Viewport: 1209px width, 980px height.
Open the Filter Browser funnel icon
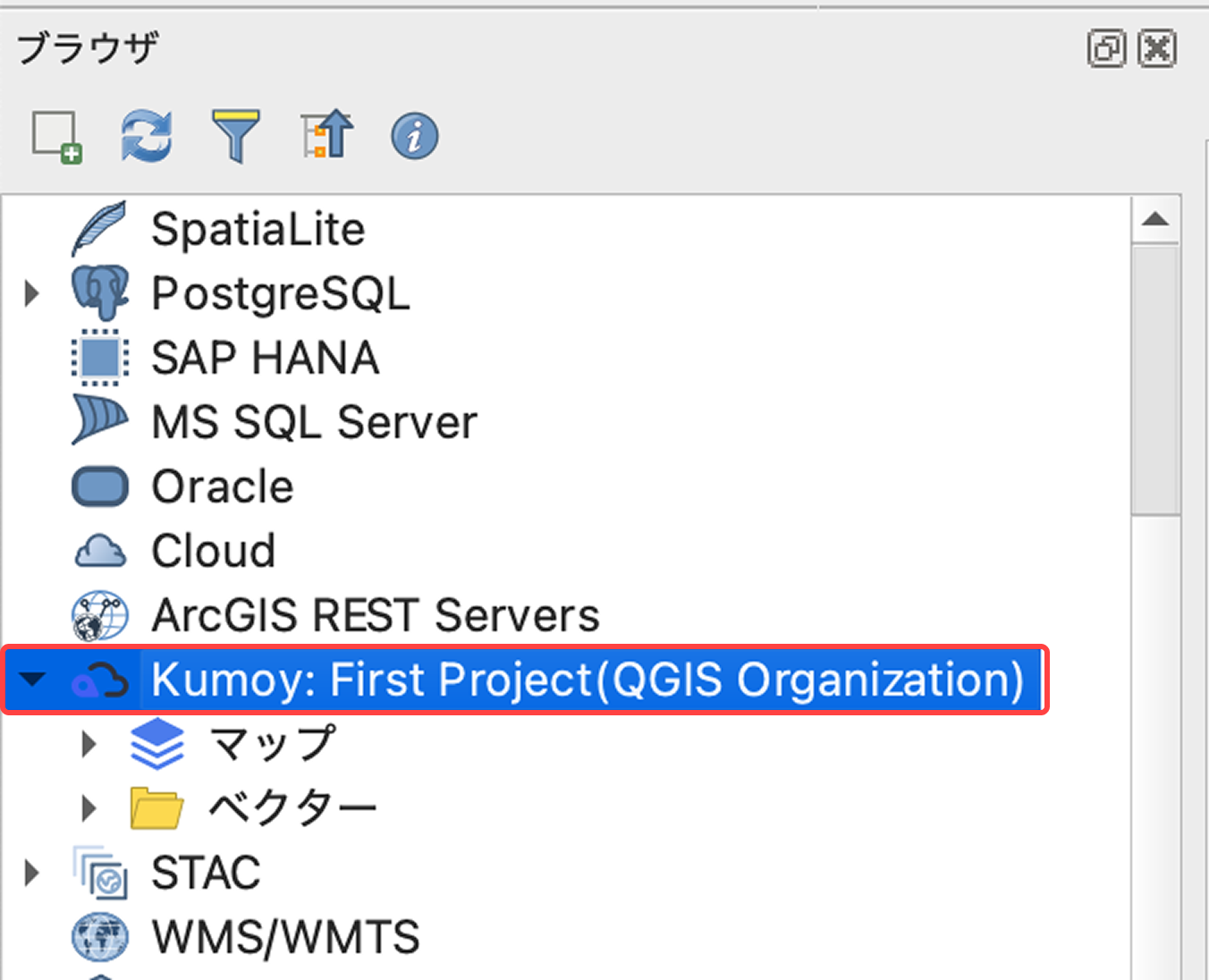click(236, 137)
